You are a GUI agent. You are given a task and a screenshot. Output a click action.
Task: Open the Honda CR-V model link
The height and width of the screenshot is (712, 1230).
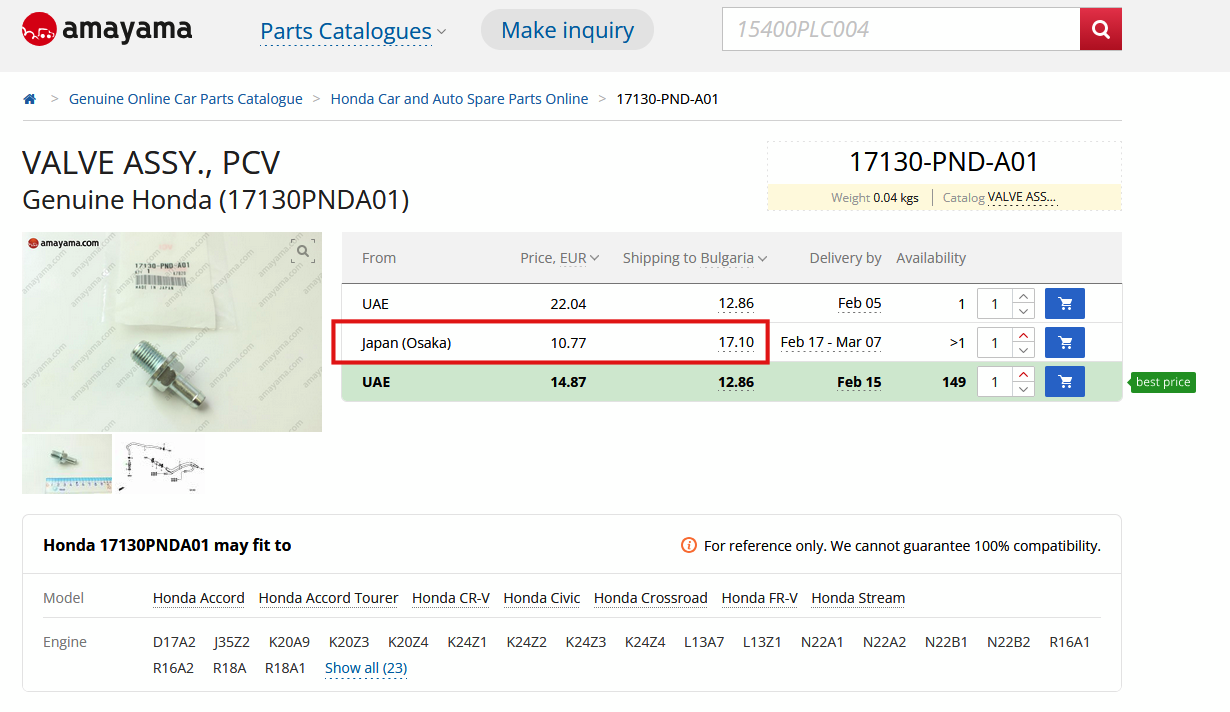click(x=450, y=598)
